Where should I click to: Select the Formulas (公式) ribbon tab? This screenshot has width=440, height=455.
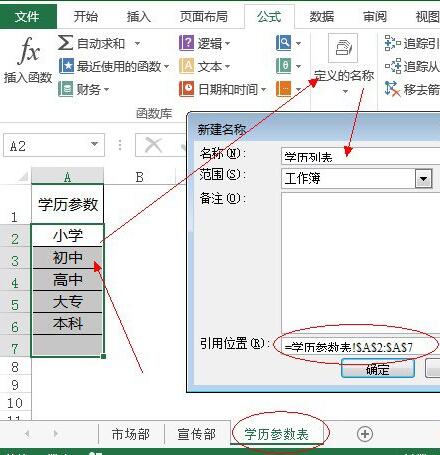coord(269,16)
